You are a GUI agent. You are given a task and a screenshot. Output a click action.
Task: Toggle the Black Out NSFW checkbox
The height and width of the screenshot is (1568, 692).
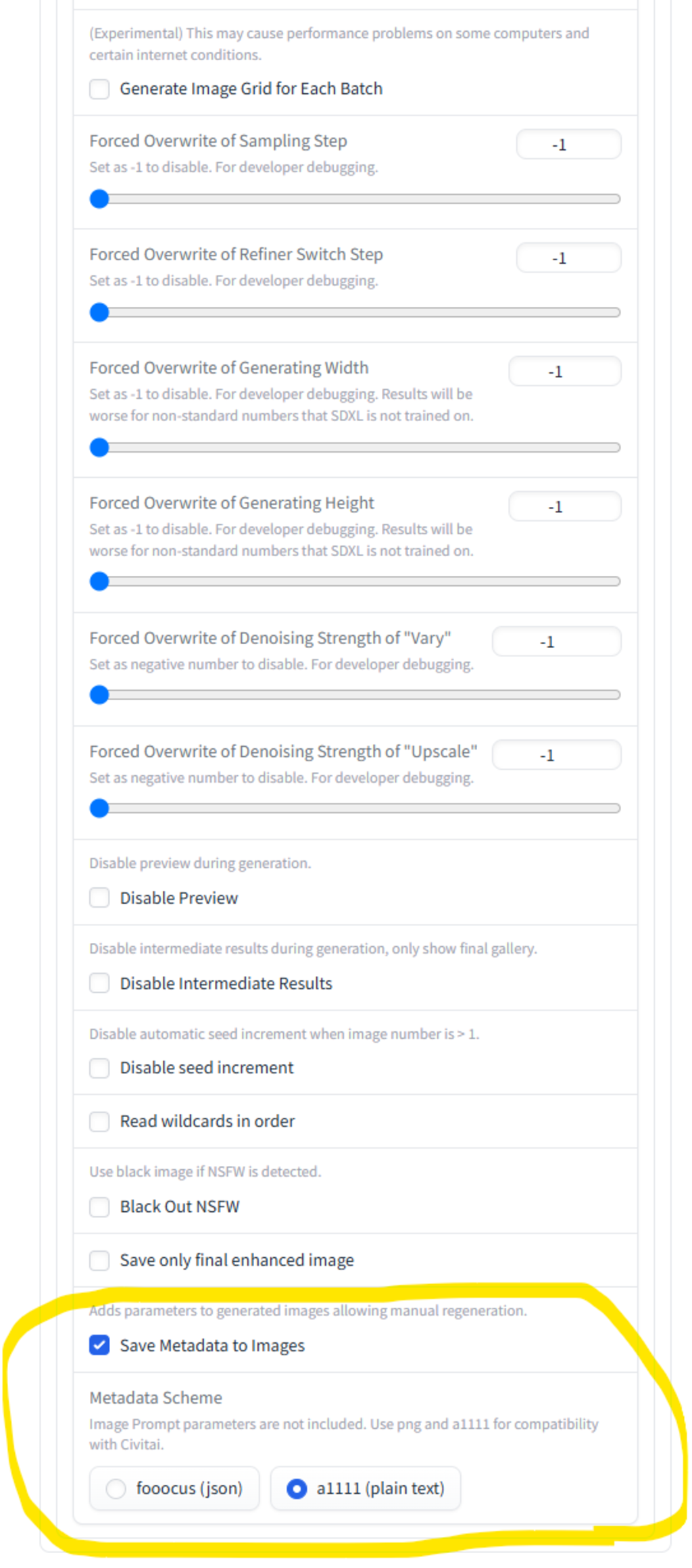[99, 1206]
